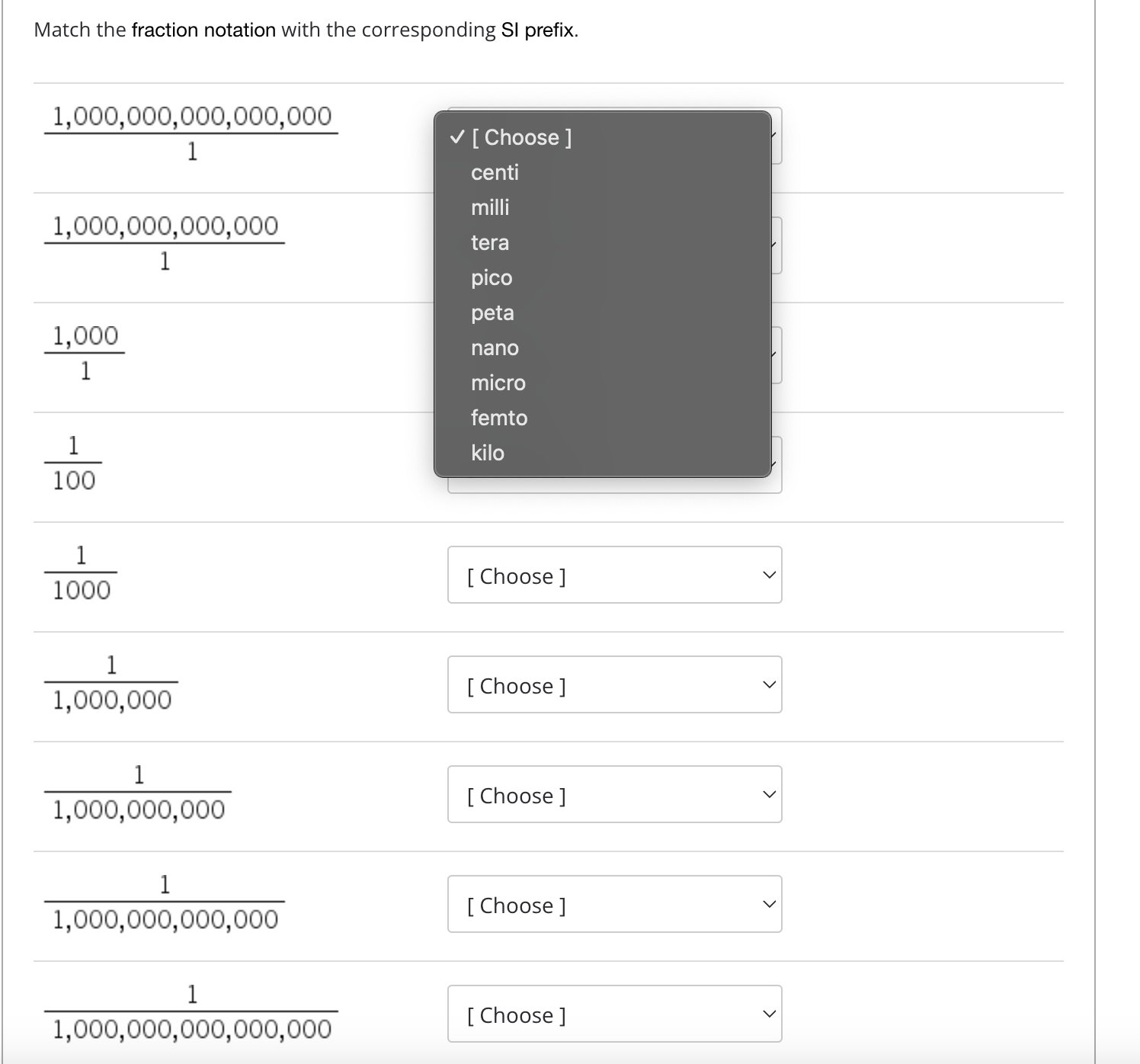Click the chevron on the 1/1,000,000 dropdown
The width and height of the screenshot is (1140, 1064).
pos(770,685)
